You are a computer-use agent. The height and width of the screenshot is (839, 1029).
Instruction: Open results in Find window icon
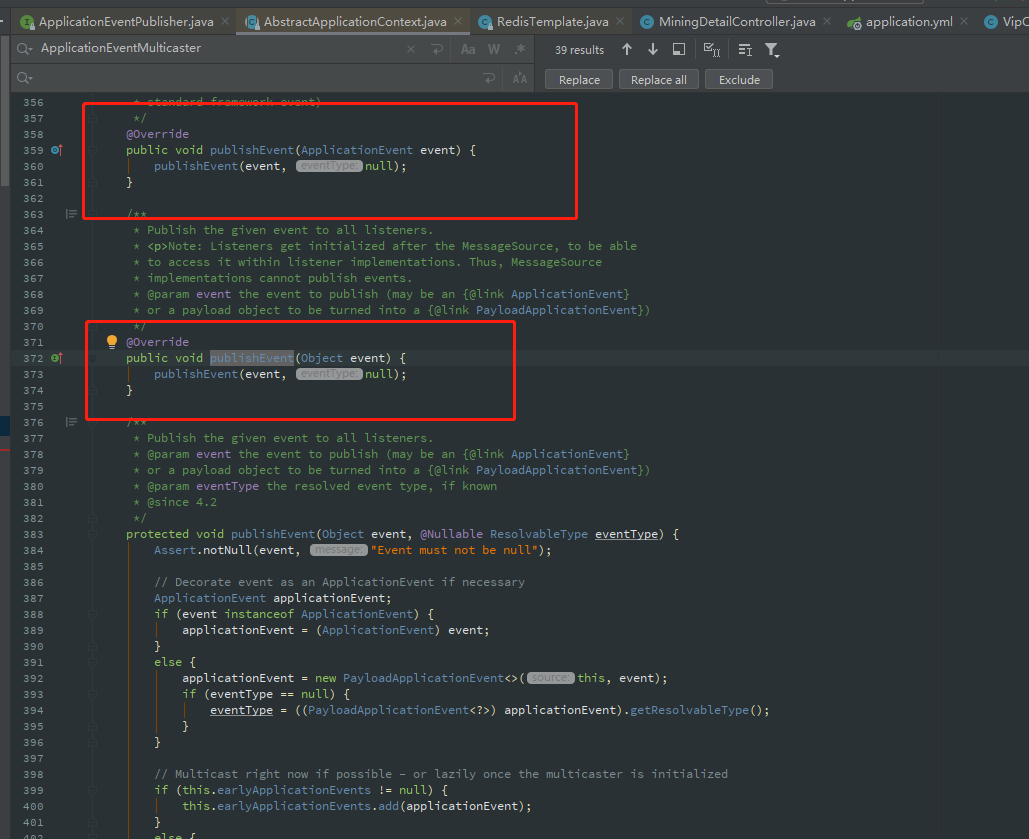[x=679, y=49]
